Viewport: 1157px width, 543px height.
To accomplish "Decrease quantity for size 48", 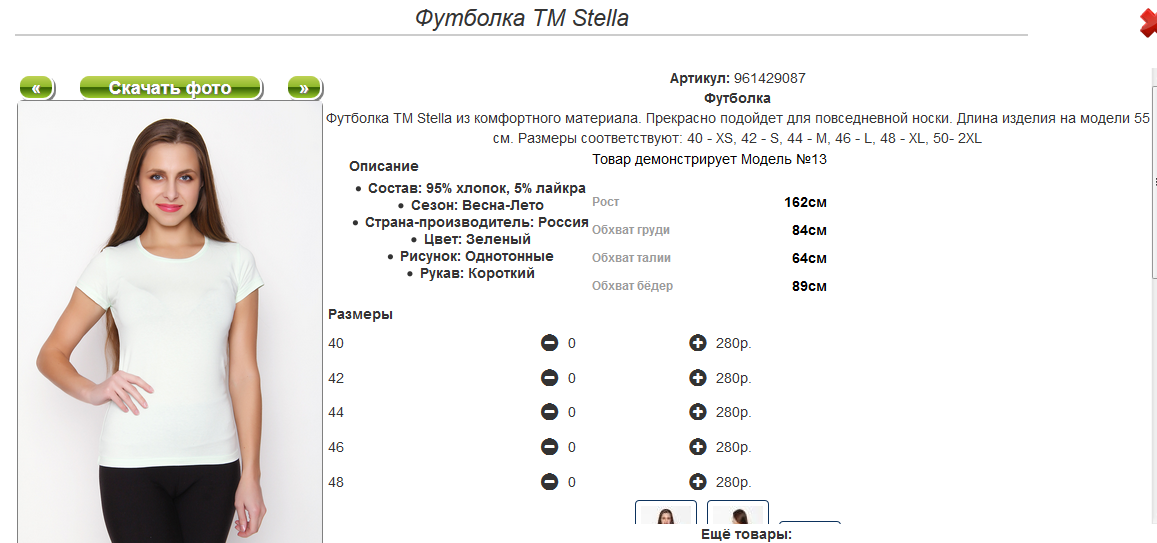I will 550,482.
